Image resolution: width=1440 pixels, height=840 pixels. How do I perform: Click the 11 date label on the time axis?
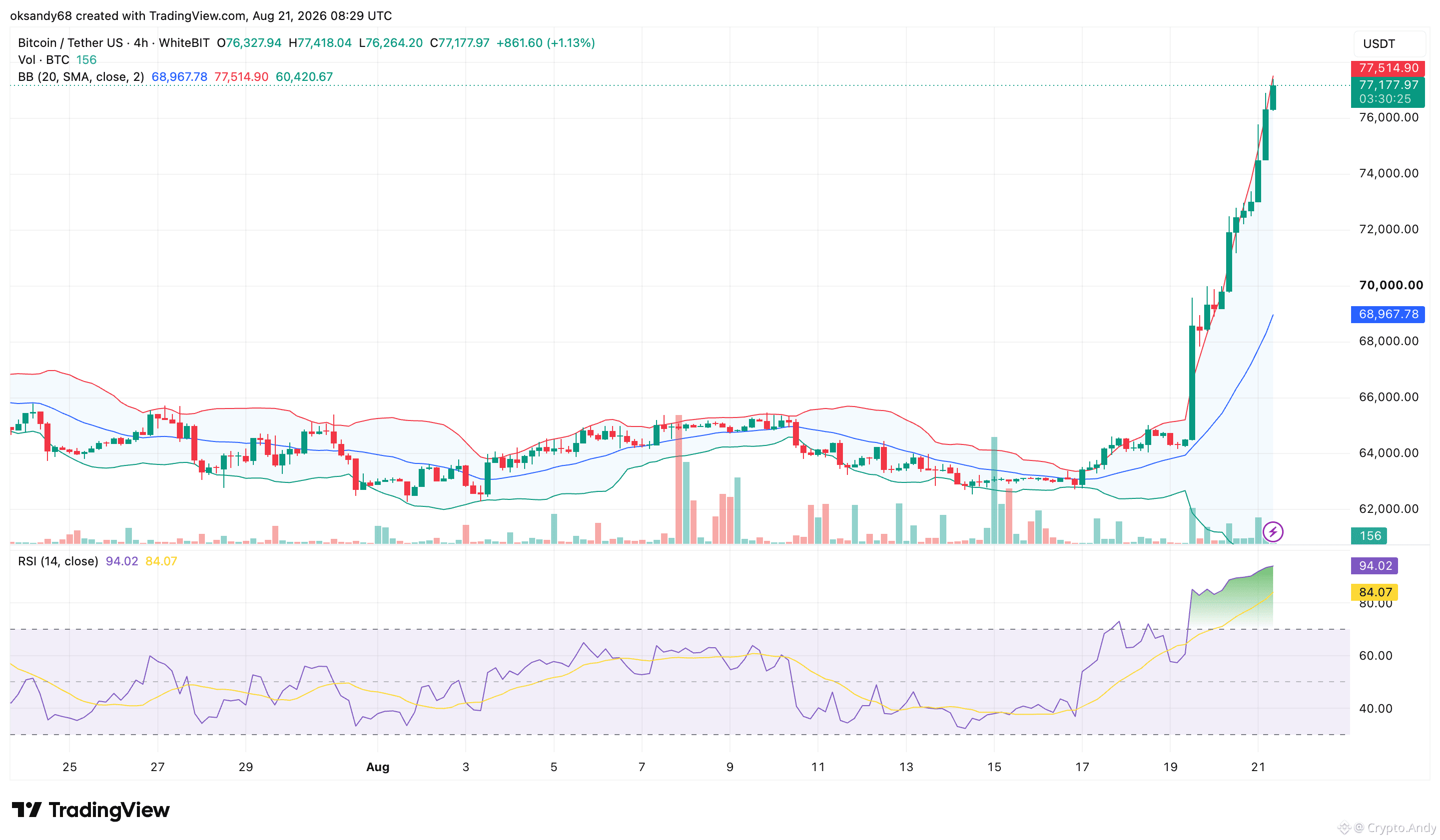click(818, 767)
